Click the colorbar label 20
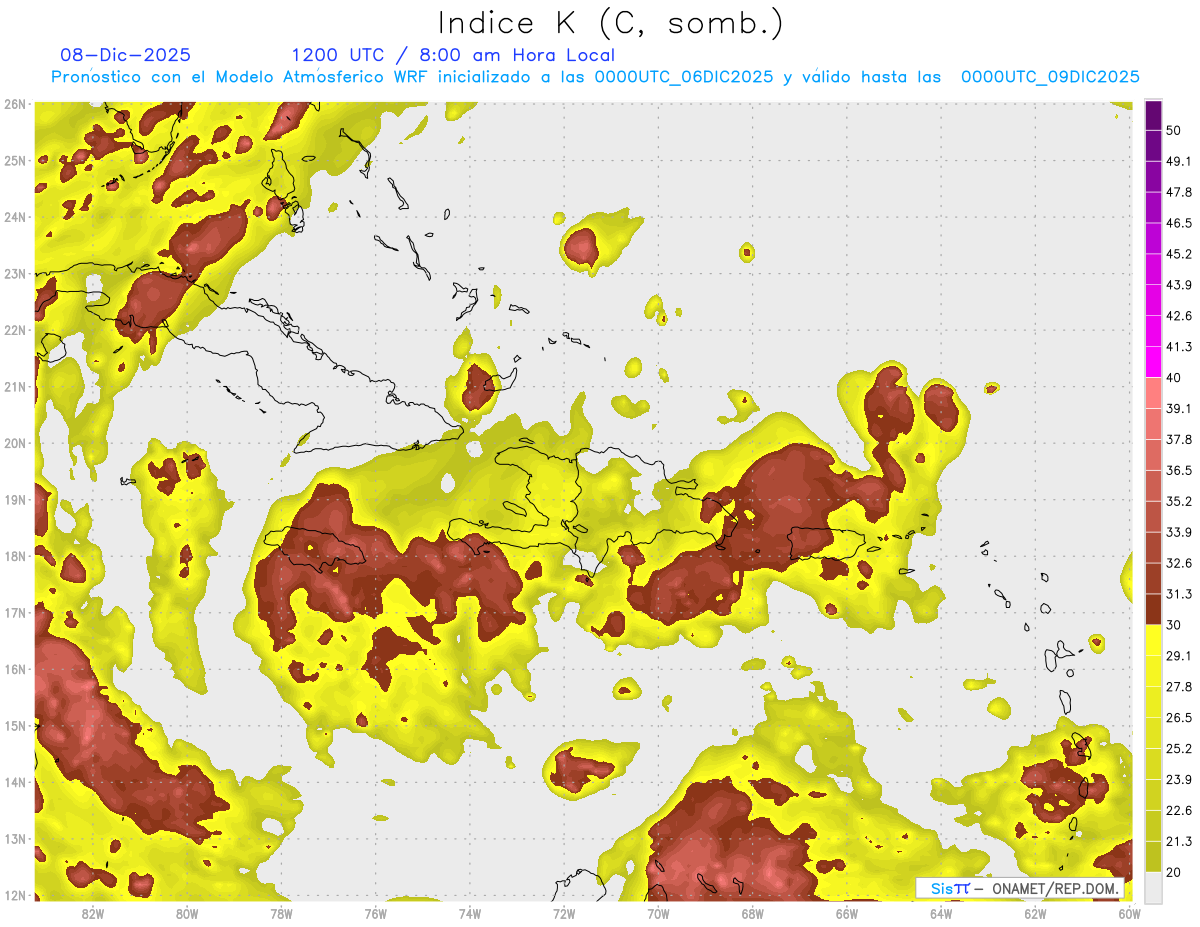 pos(1174,872)
